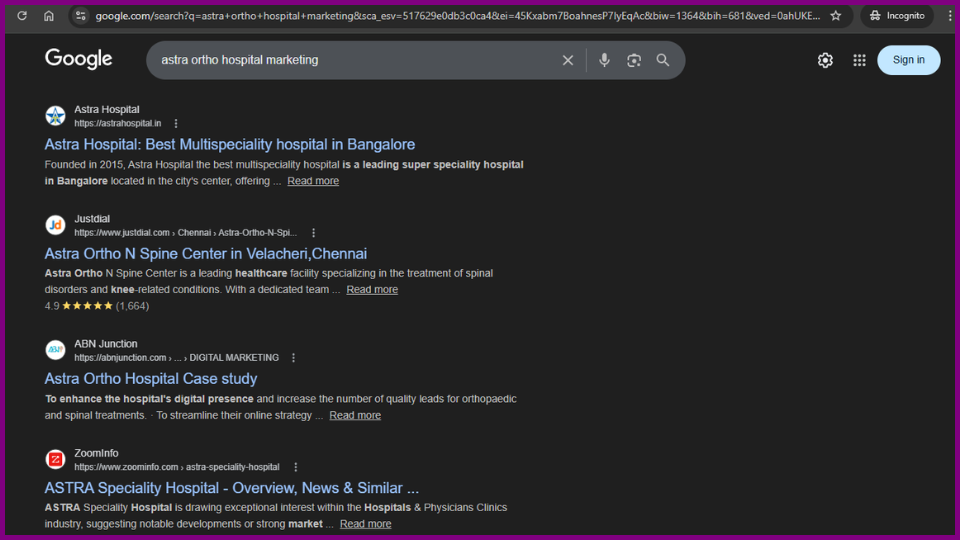The width and height of the screenshot is (960, 540).
Task: View site information icon in address bar
Action: click(x=80, y=16)
